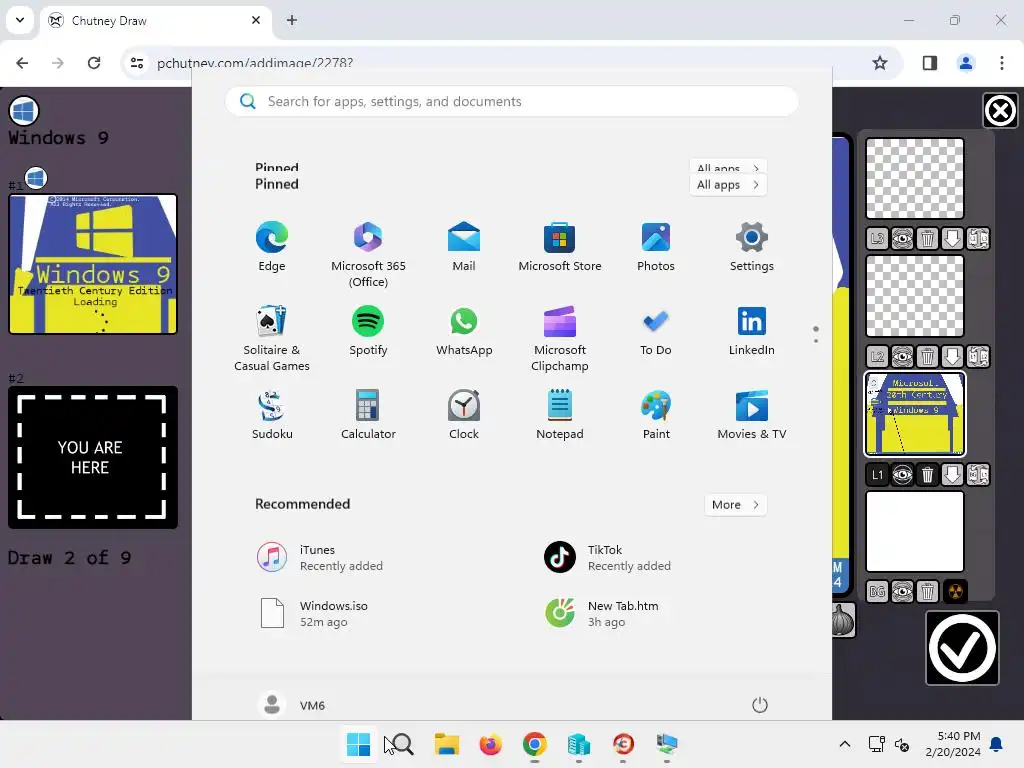
Task: Select the white BG layer thumbnail
Action: [914, 532]
